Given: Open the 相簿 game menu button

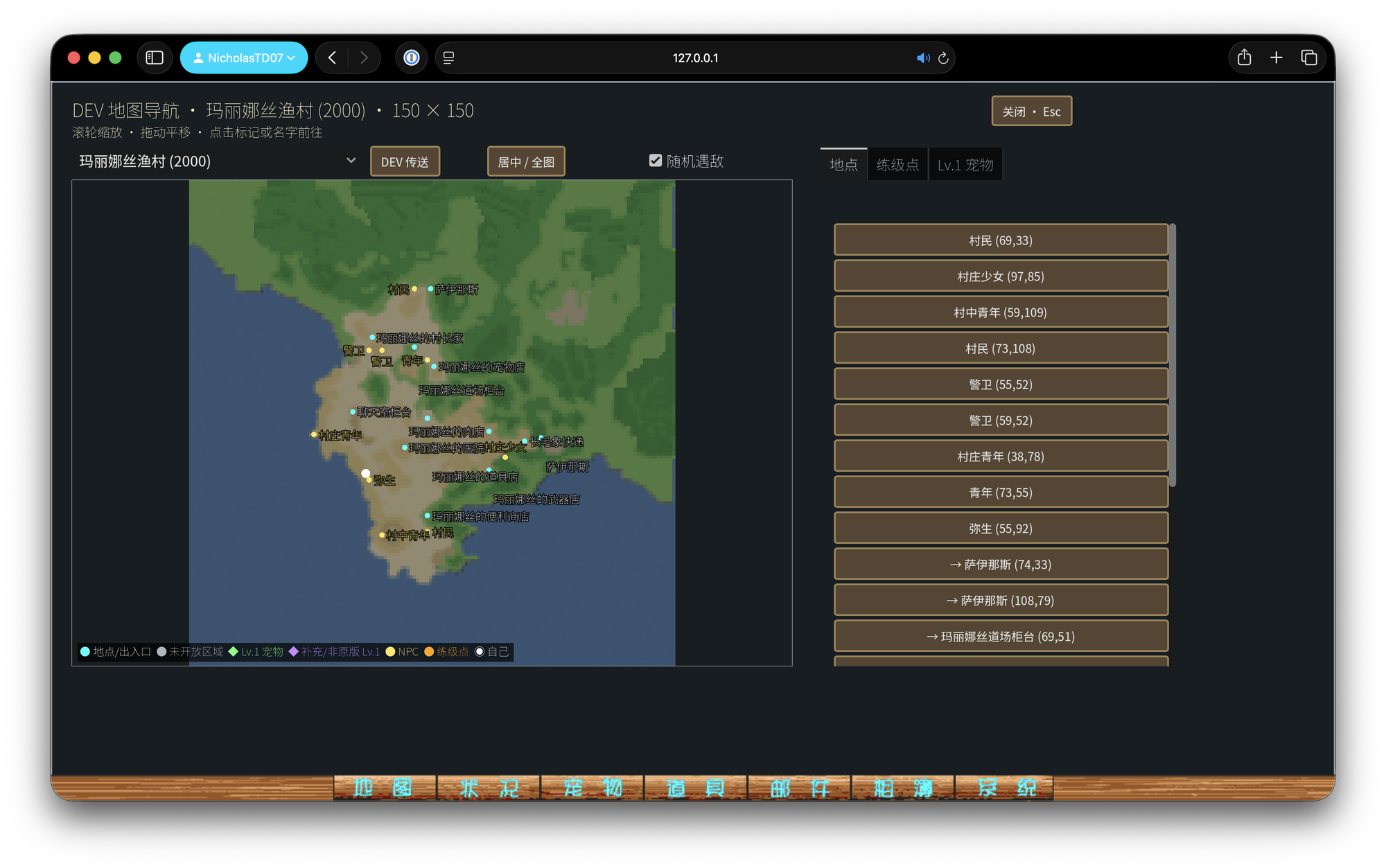Looking at the screenshot, I should coord(902,788).
